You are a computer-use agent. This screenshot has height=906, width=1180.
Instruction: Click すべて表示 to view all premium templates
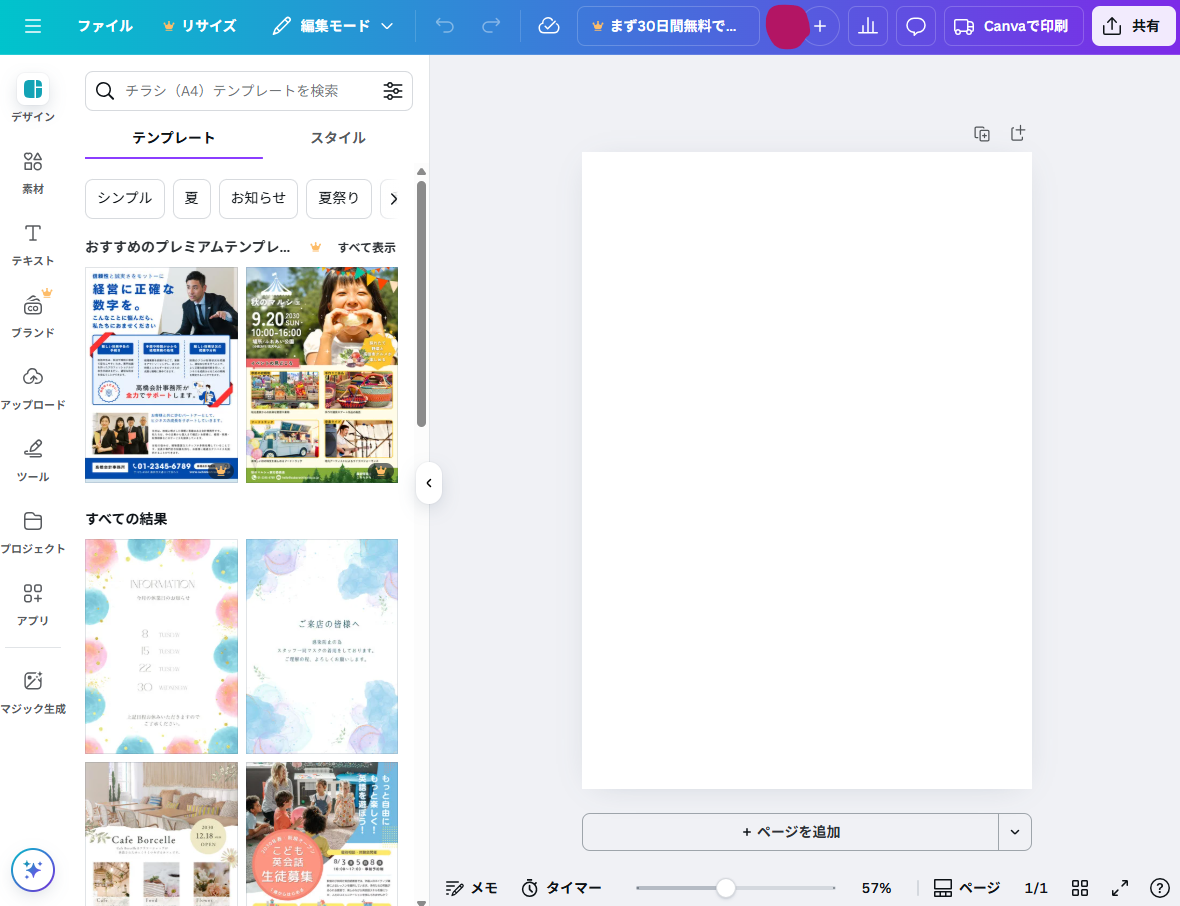(x=366, y=247)
